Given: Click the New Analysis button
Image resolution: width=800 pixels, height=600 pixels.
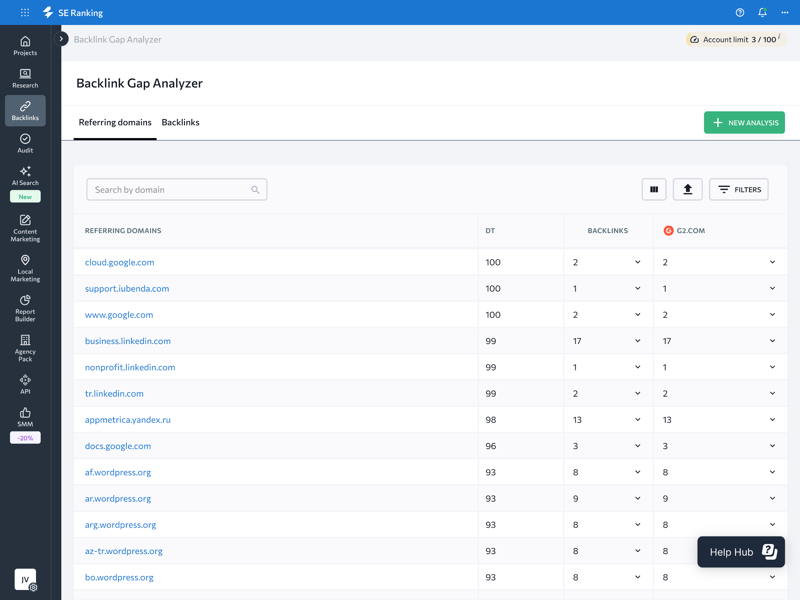Looking at the screenshot, I should click(744, 122).
